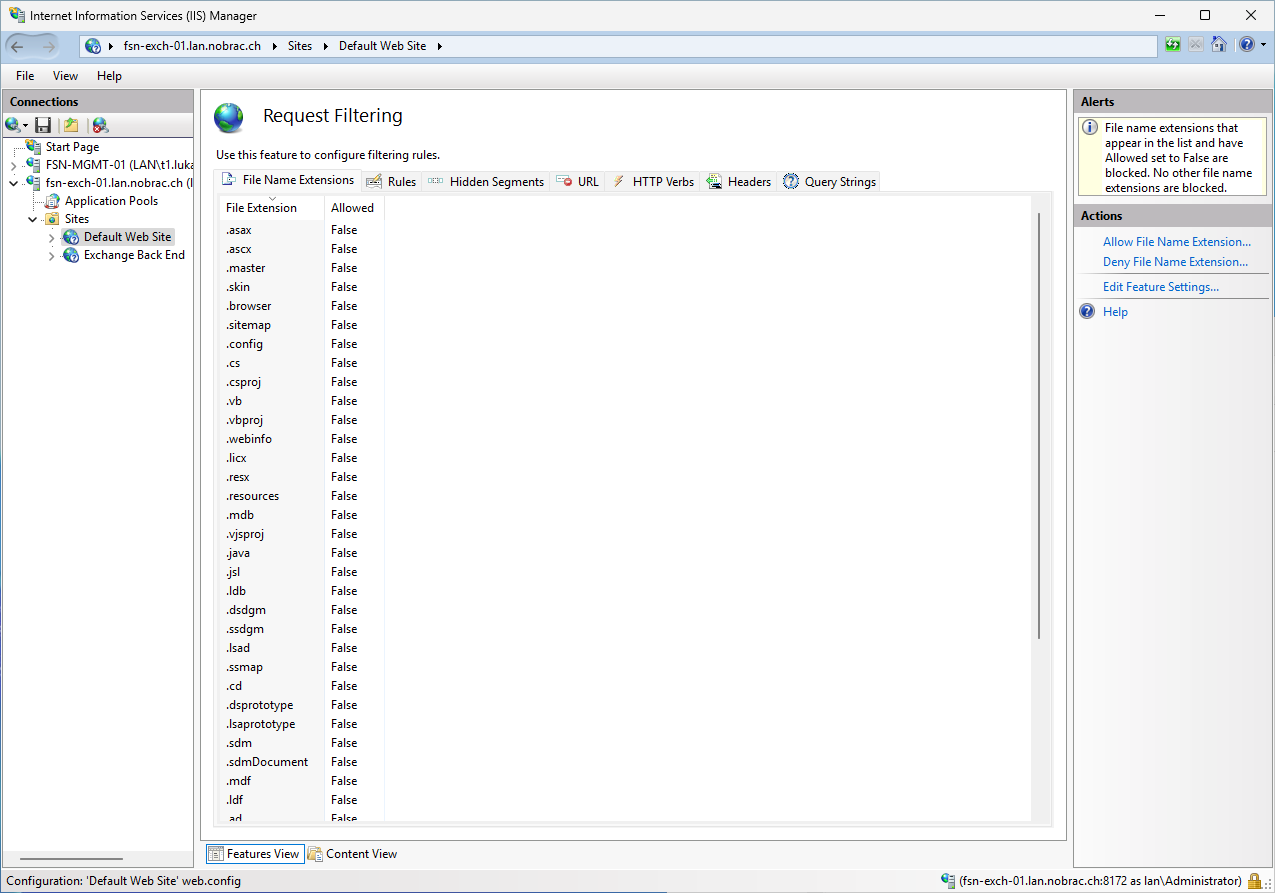The width and height of the screenshot is (1275, 893).
Task: Open the Help menu in the menu bar
Action: coord(109,76)
